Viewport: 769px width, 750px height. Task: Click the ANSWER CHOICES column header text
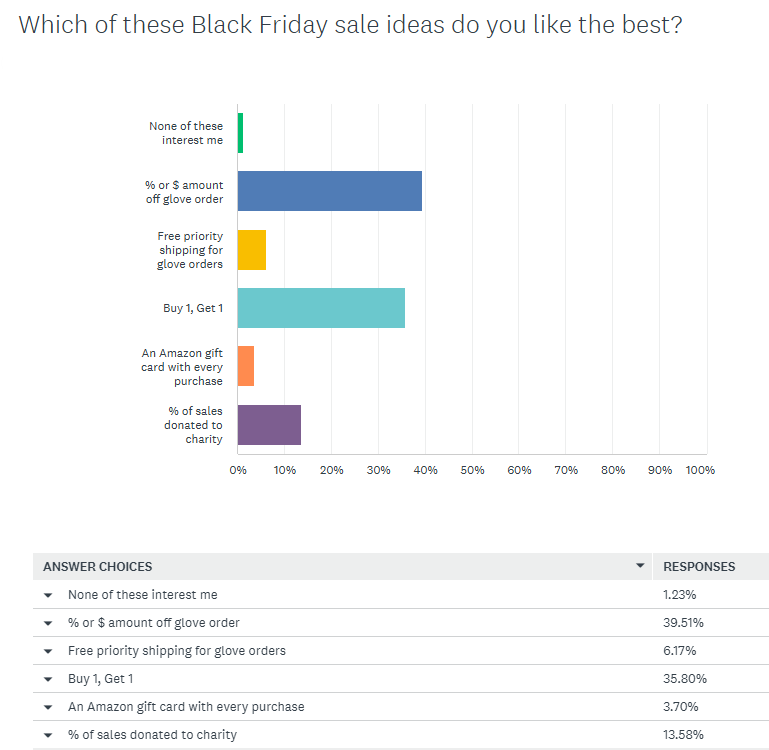pos(98,567)
